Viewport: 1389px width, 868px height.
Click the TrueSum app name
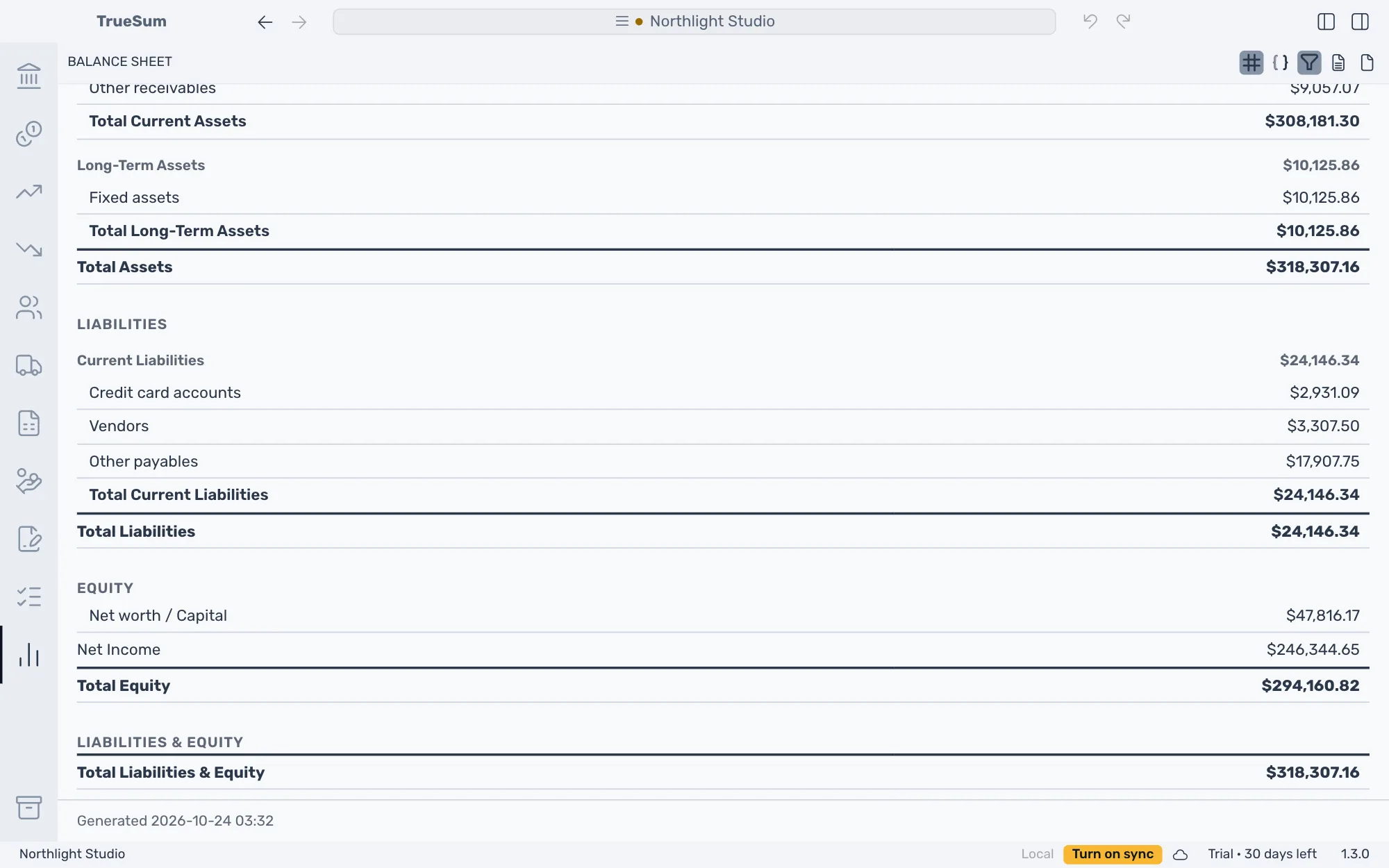131,22
